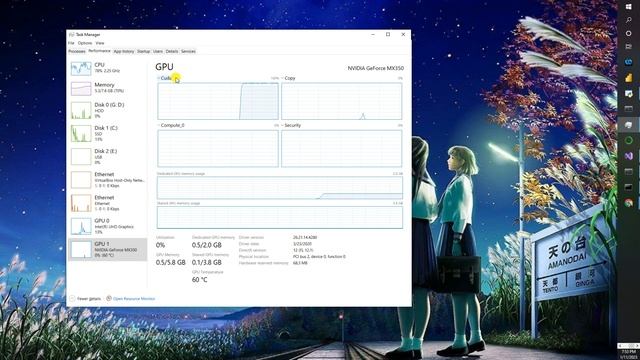Screen dimensions: 640x360
Task: Open Cortana circle icon on taskbar
Action: pos(629,33)
